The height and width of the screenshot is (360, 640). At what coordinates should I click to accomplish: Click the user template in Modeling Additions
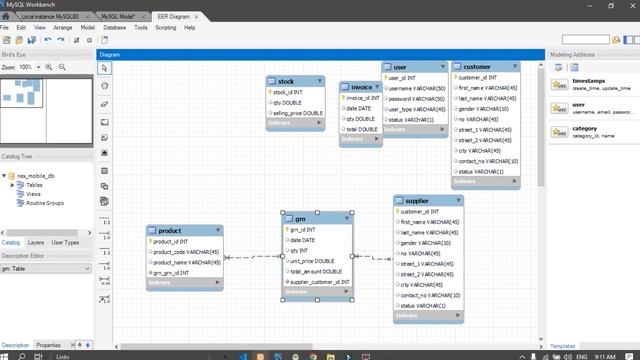(593, 108)
